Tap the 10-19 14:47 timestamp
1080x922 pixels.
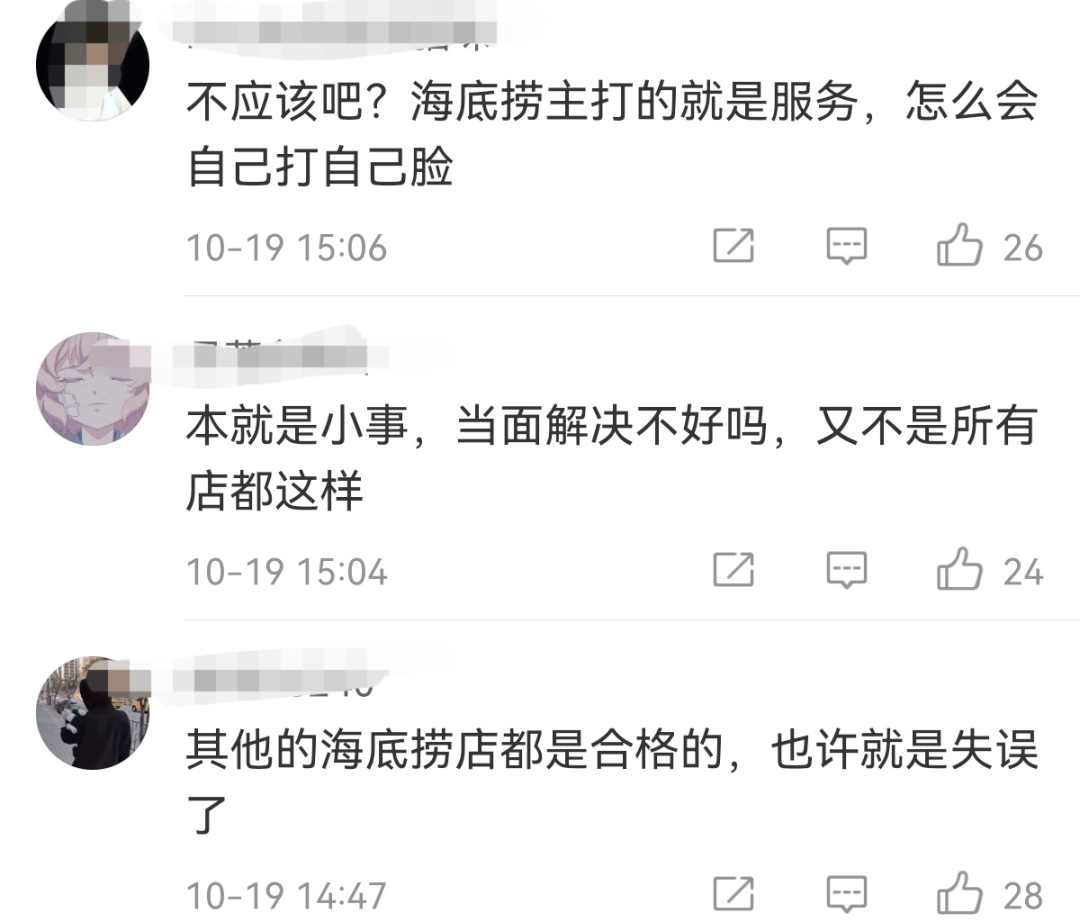(287, 896)
